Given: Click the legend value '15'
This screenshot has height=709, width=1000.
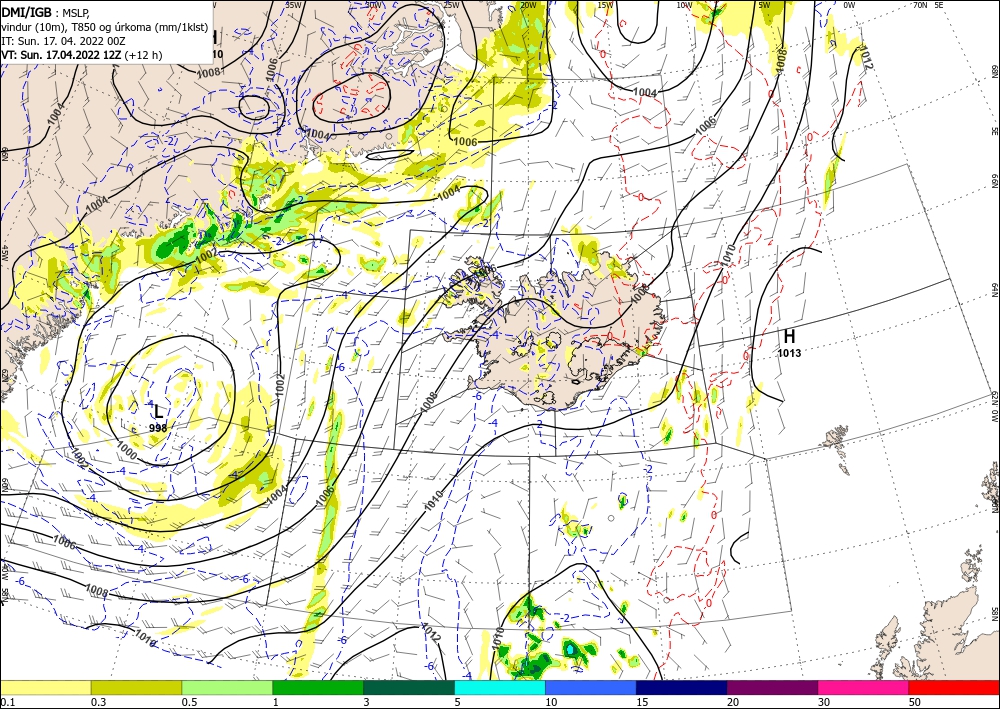Looking at the screenshot, I should [x=642, y=702].
